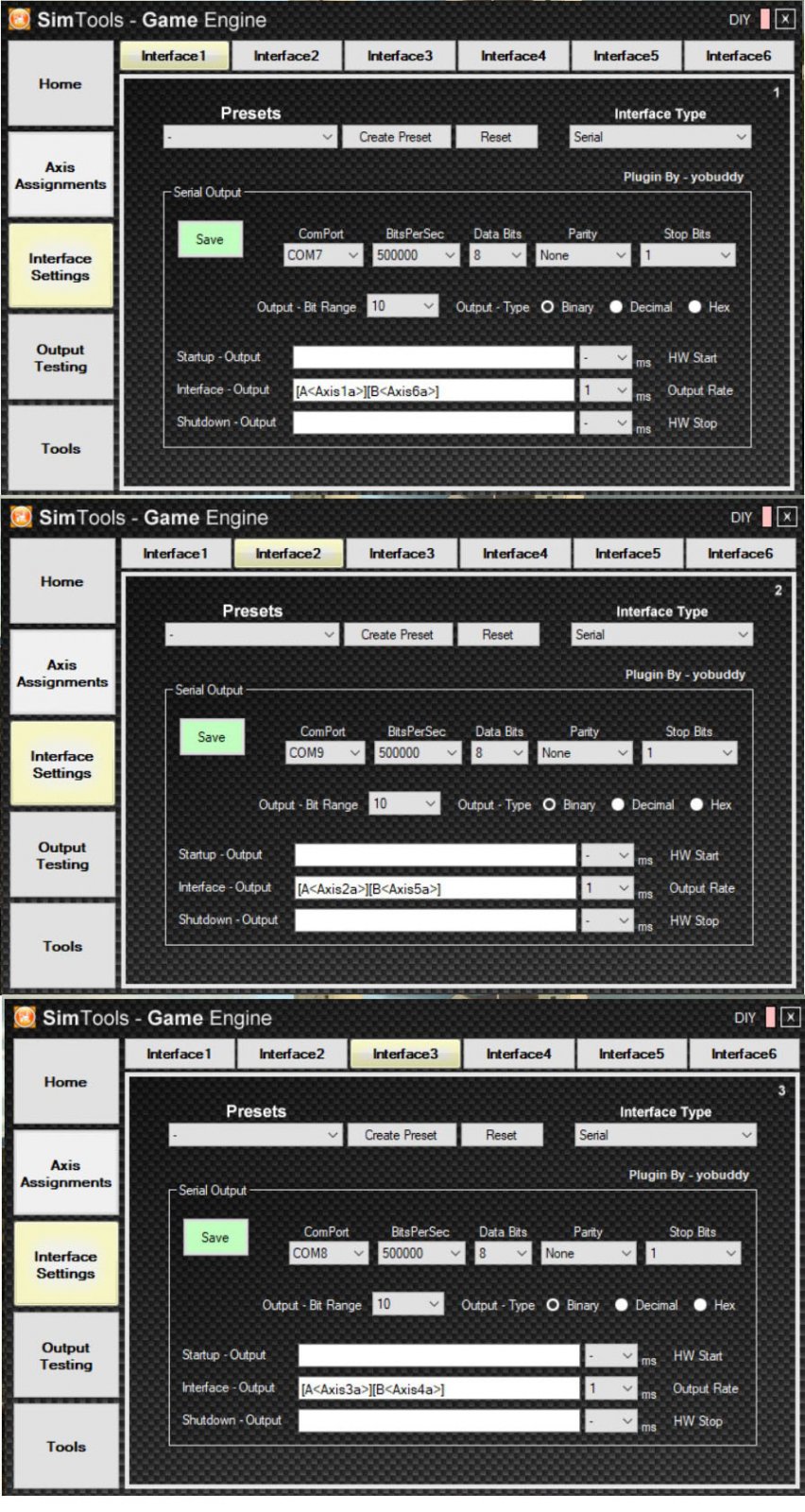
Task: Open Data Bits dropdown in the COM9 window
Action: pos(499,753)
